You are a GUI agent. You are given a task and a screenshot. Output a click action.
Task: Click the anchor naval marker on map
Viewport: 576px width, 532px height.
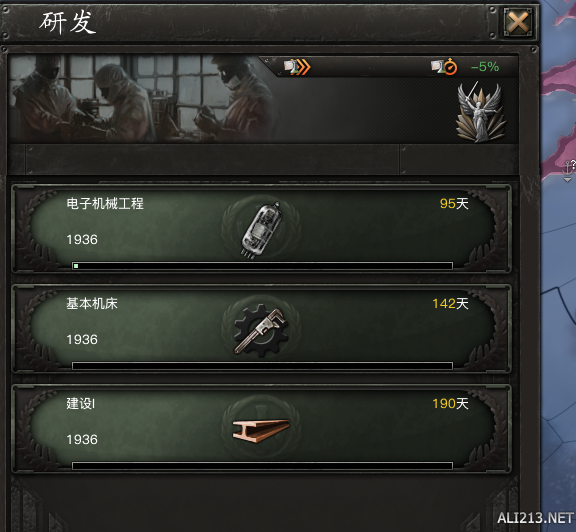coord(568,171)
